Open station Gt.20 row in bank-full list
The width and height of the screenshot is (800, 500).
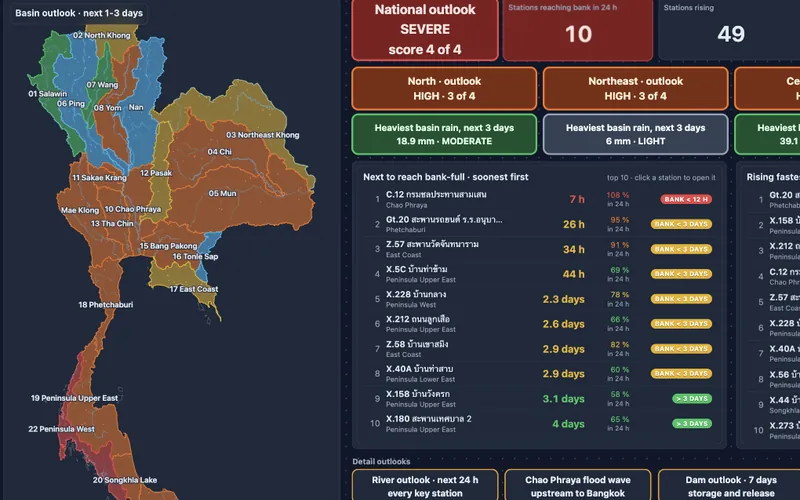[541, 224]
